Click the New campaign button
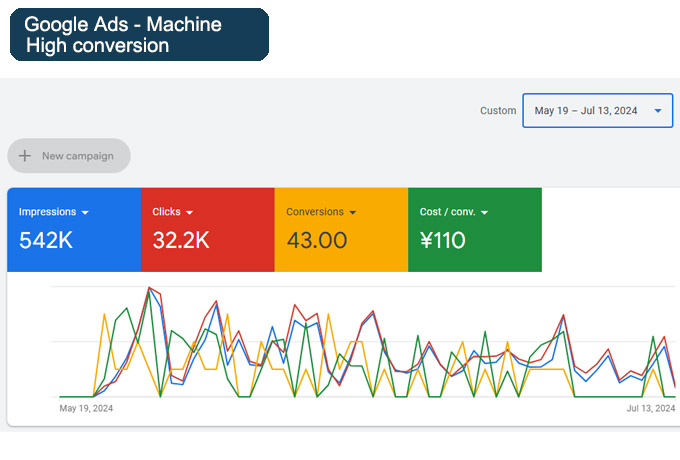The width and height of the screenshot is (680, 460). (69, 156)
